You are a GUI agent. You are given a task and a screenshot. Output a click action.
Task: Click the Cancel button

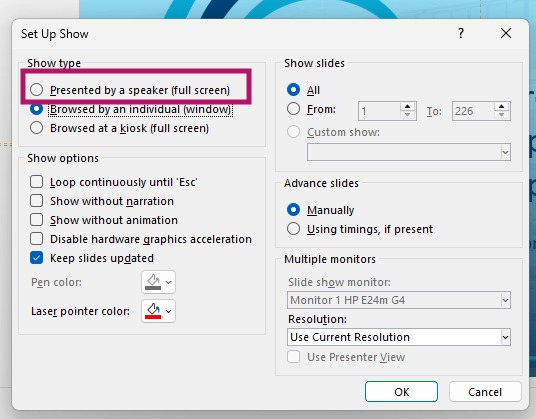click(485, 392)
